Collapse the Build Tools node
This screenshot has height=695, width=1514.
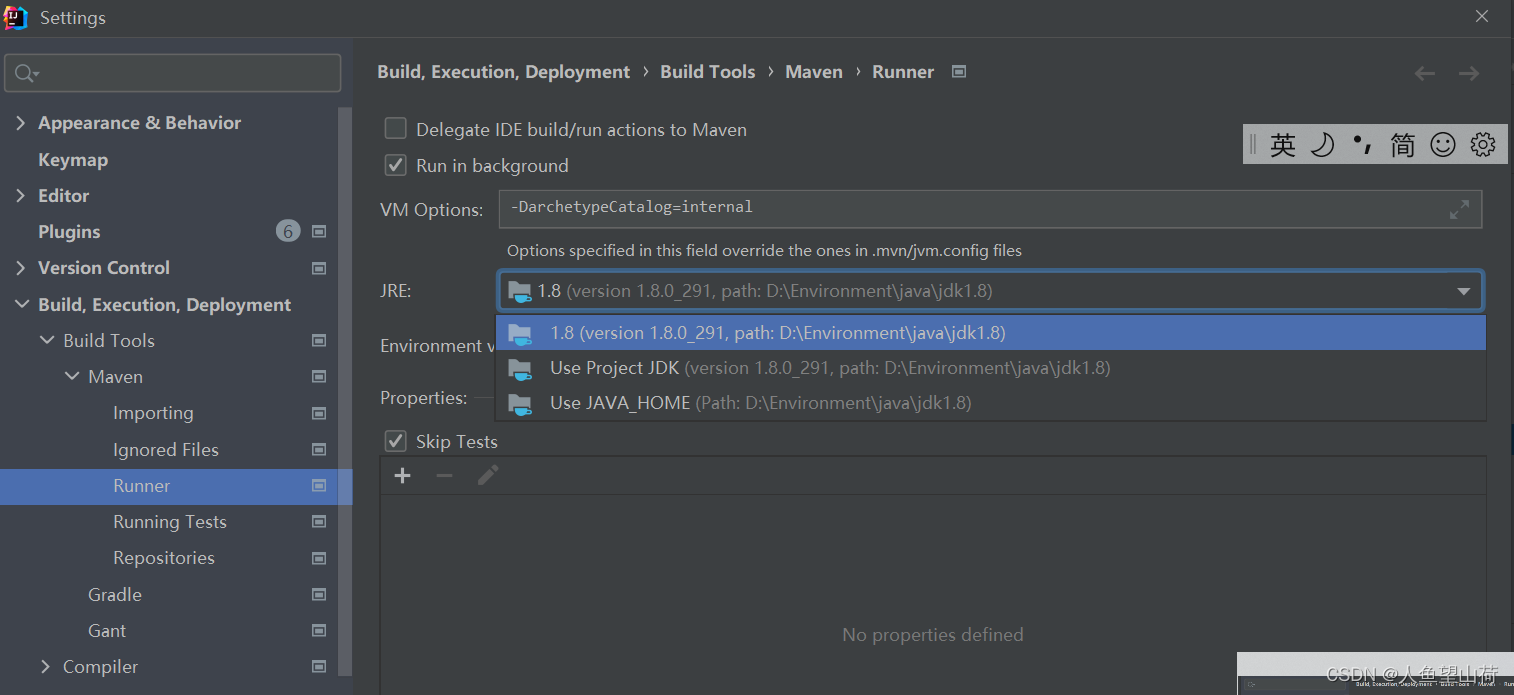[x=46, y=341]
